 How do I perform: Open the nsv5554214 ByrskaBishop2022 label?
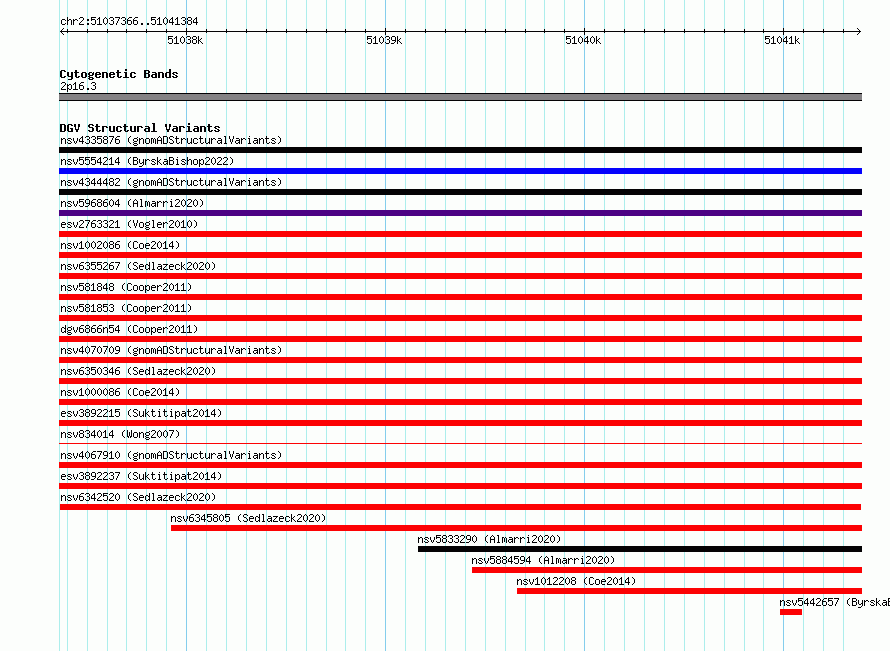tap(147, 161)
